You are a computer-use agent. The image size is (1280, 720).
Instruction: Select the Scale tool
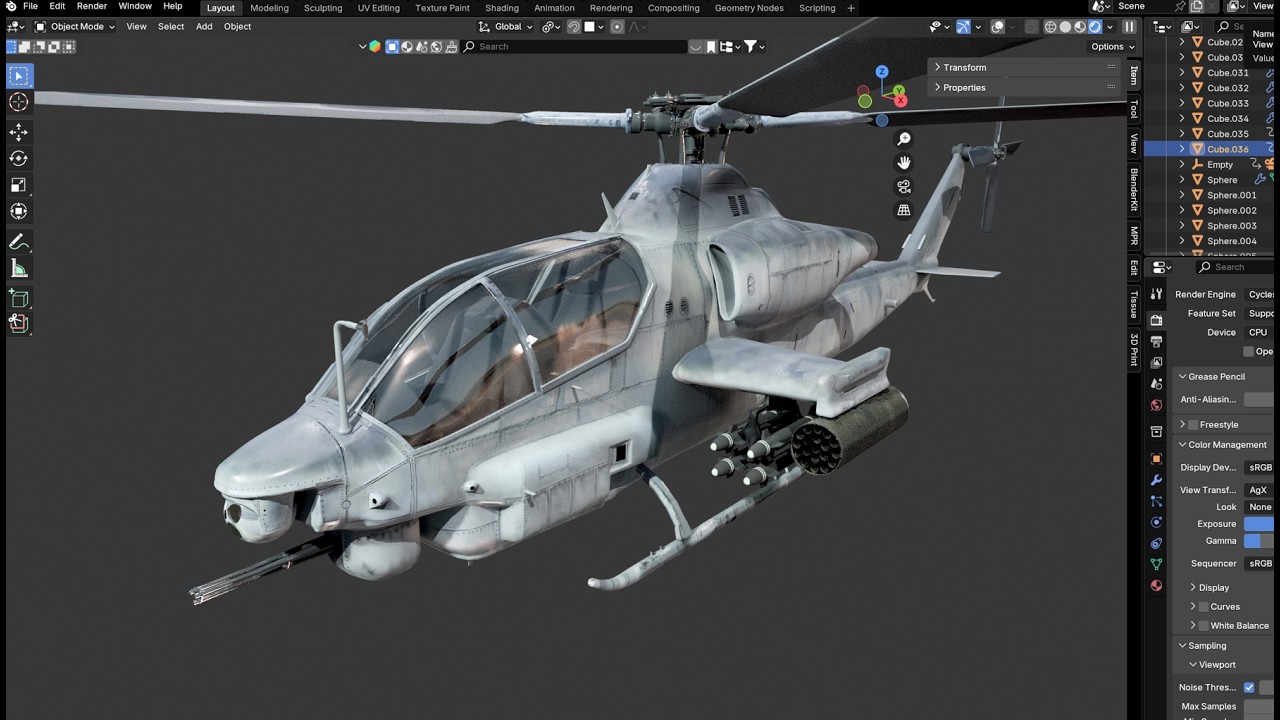click(x=18, y=185)
